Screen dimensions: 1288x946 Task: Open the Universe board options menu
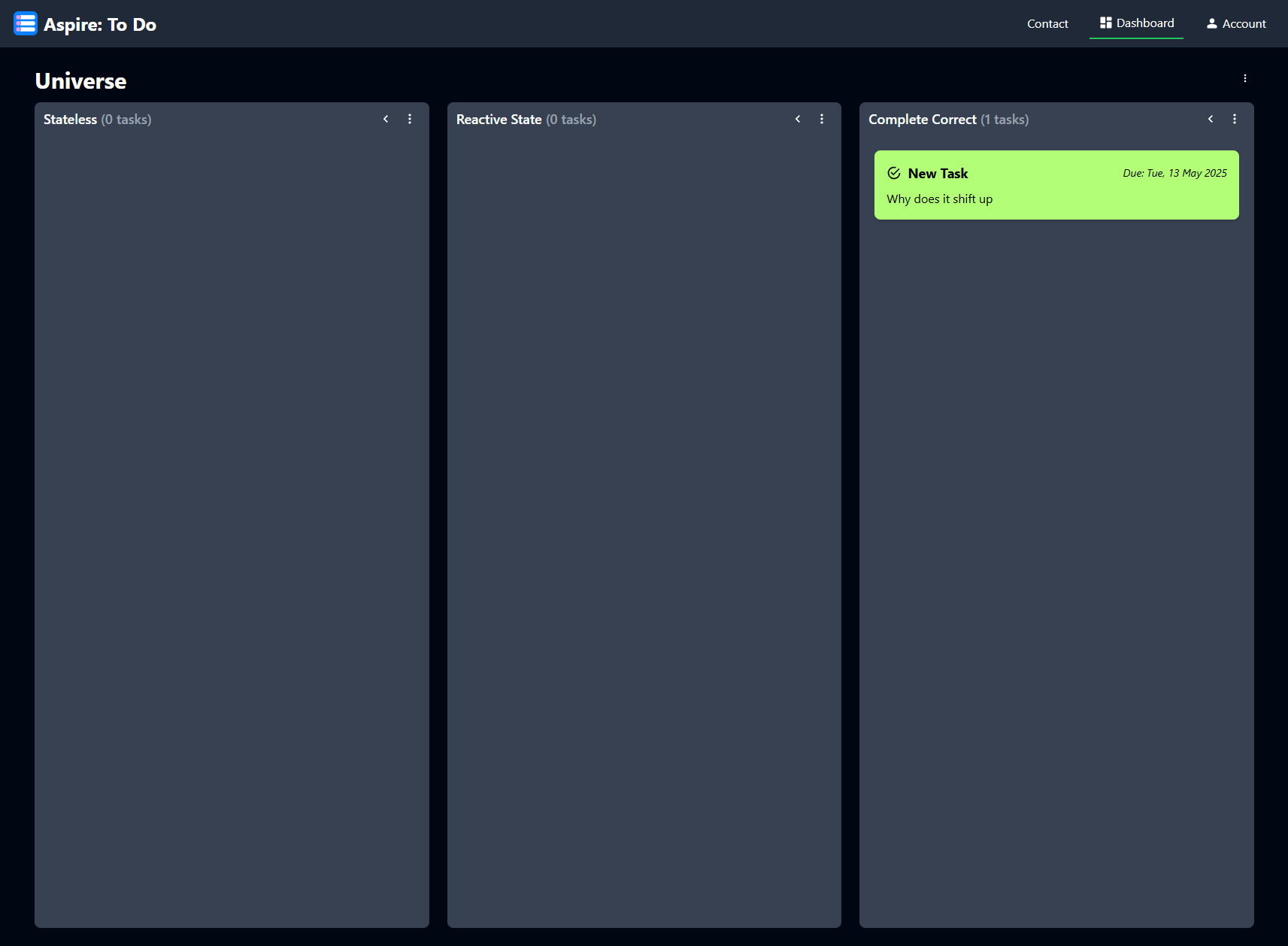(1244, 78)
